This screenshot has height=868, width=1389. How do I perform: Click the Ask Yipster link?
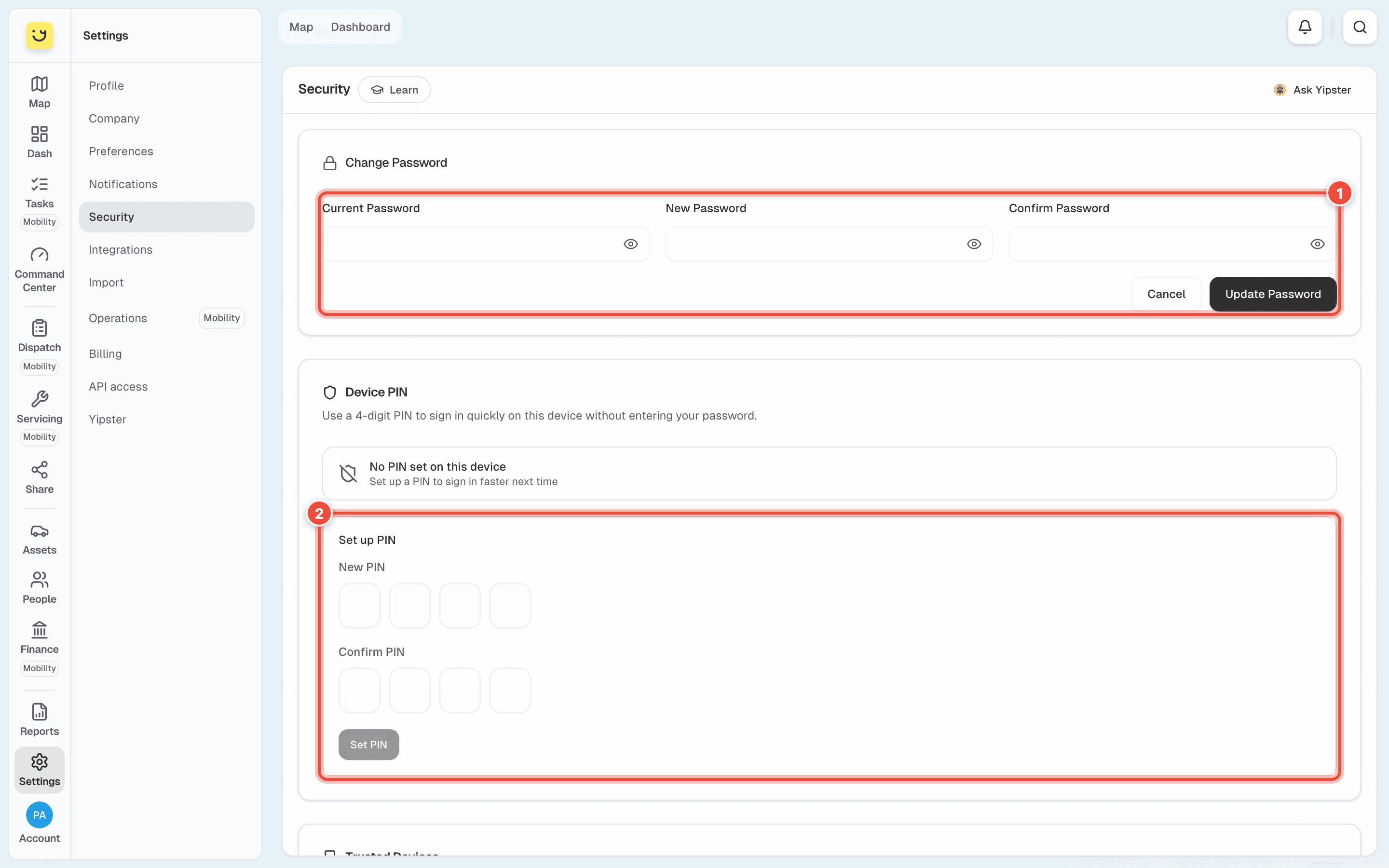click(x=1312, y=90)
